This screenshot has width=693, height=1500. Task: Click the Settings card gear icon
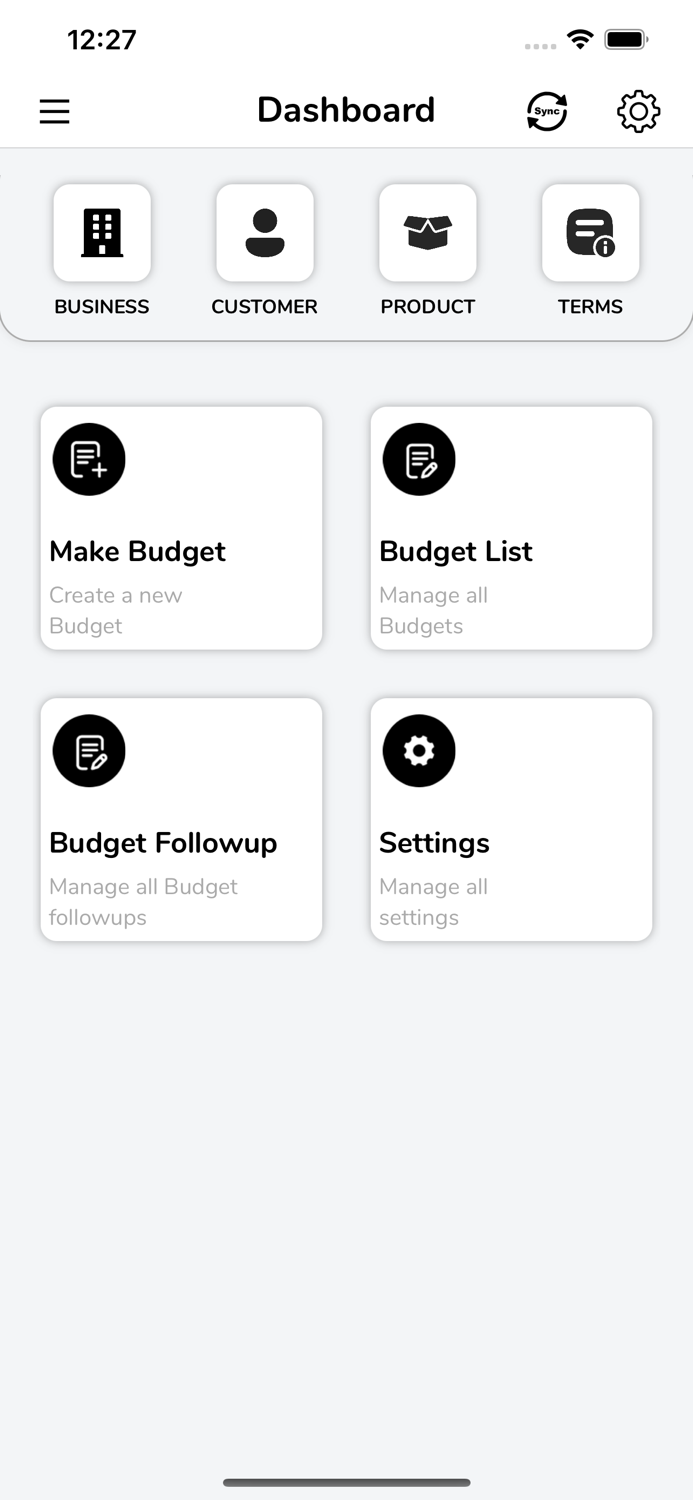[x=418, y=750]
